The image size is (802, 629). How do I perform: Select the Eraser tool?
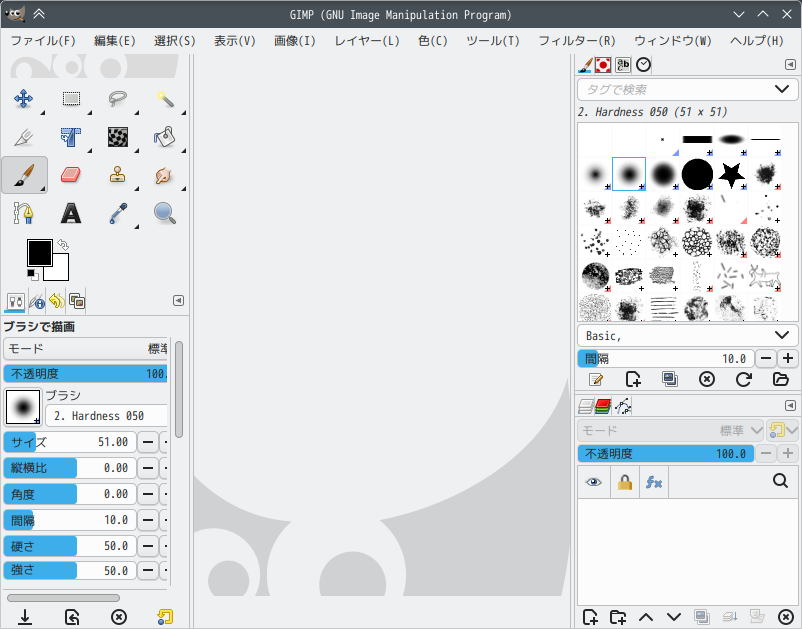click(x=70, y=175)
